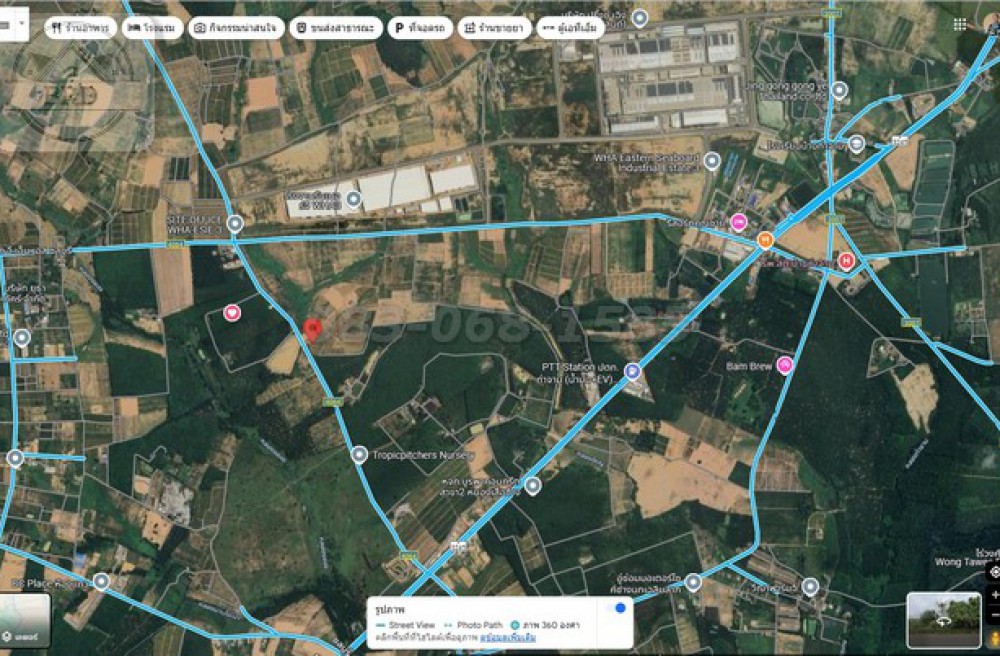The height and width of the screenshot is (656, 1000).
Task: Open the camera things-to-do chip
Action: tap(237, 28)
